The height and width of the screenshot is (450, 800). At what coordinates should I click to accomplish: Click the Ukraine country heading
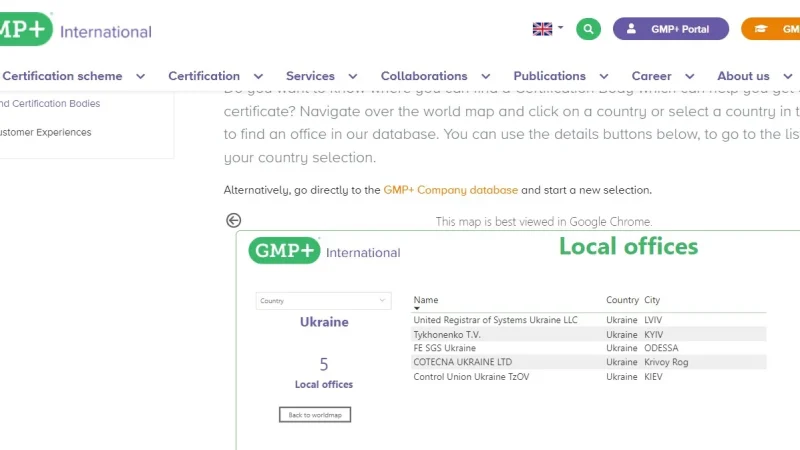point(324,322)
